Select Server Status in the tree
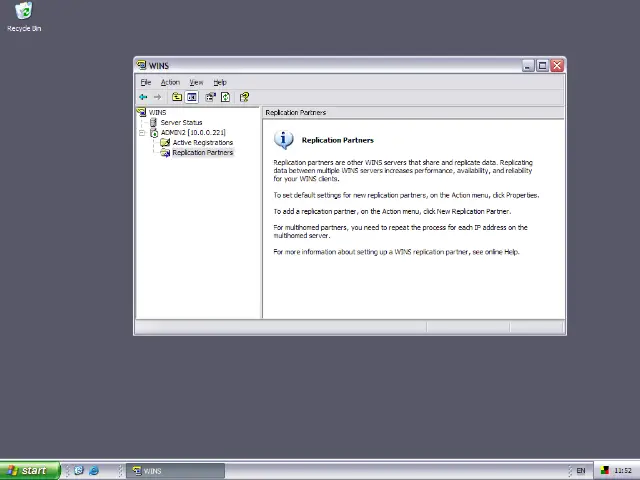 click(x=181, y=122)
